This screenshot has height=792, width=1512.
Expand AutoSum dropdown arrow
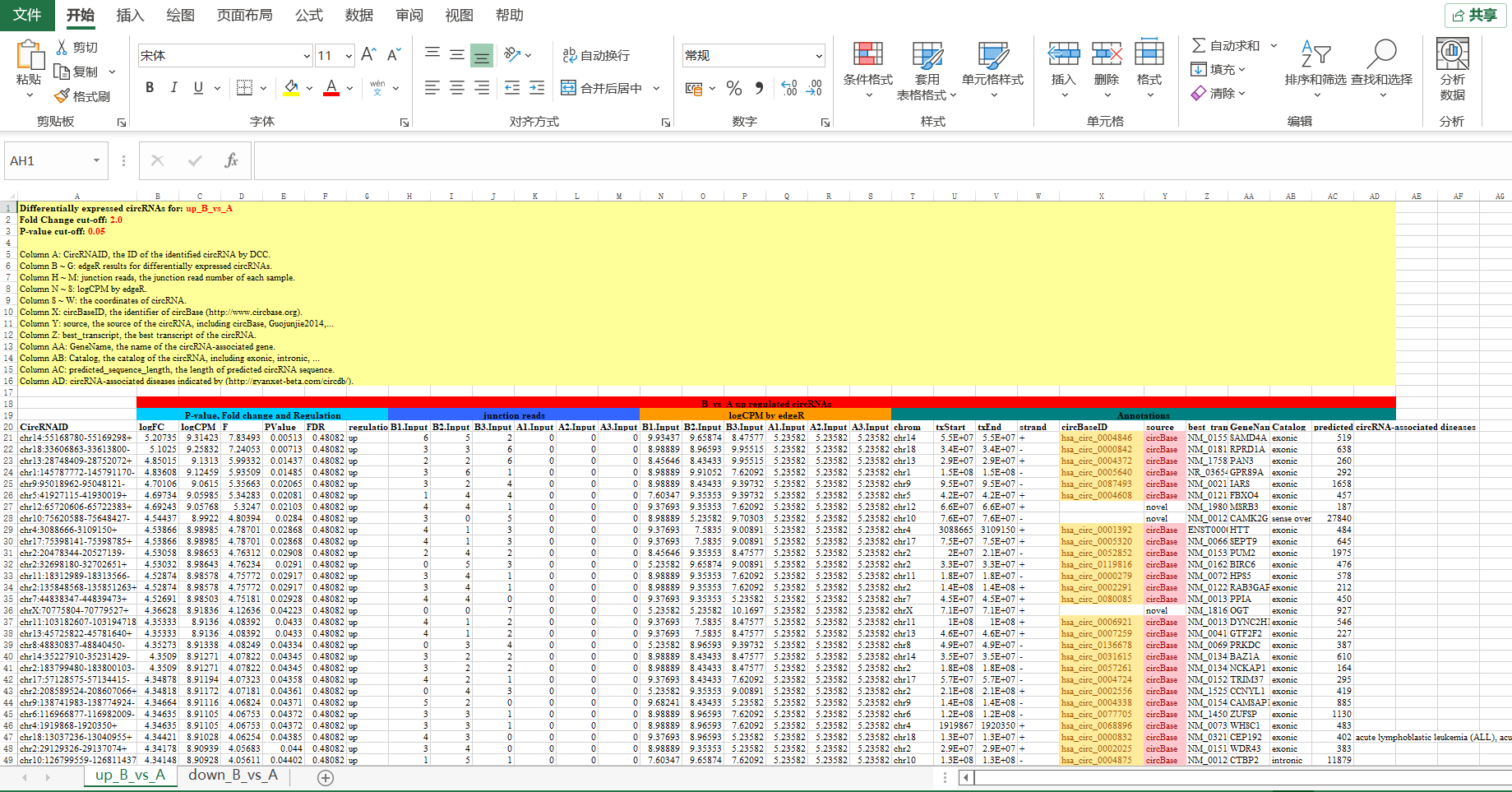1274,45
